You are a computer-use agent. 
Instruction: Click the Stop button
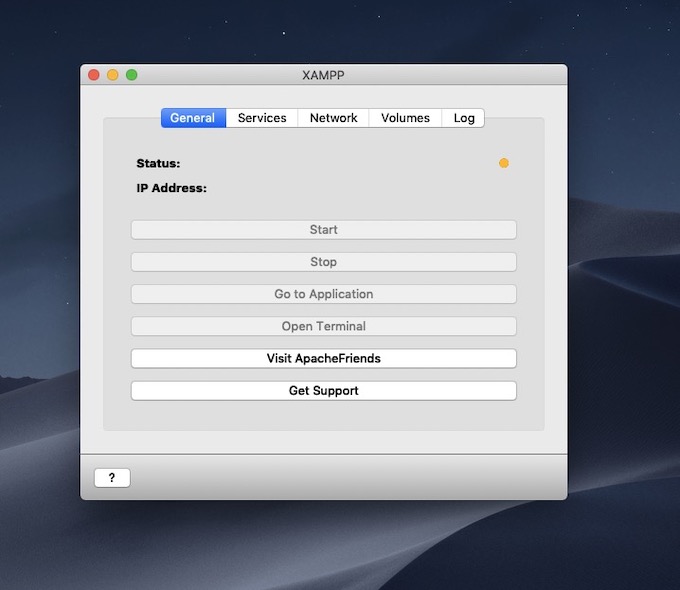pyautogui.click(x=324, y=262)
